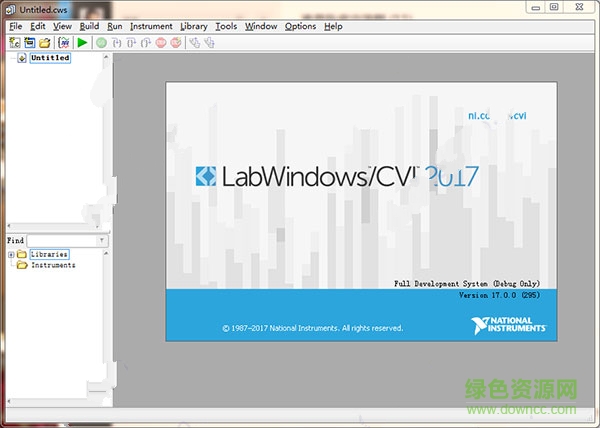600x428 pixels.
Task: Open the Find box dropdown arrow
Action: 102,241
